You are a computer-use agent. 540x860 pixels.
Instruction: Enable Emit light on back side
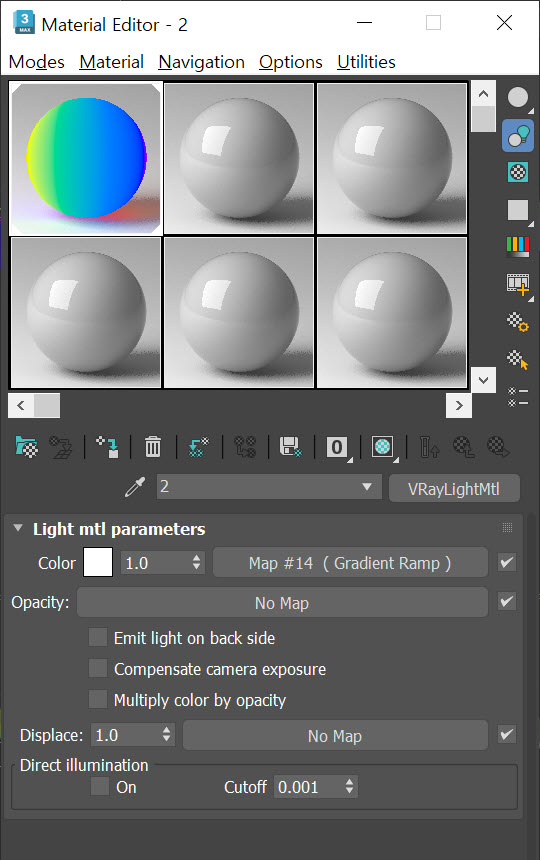(x=98, y=637)
